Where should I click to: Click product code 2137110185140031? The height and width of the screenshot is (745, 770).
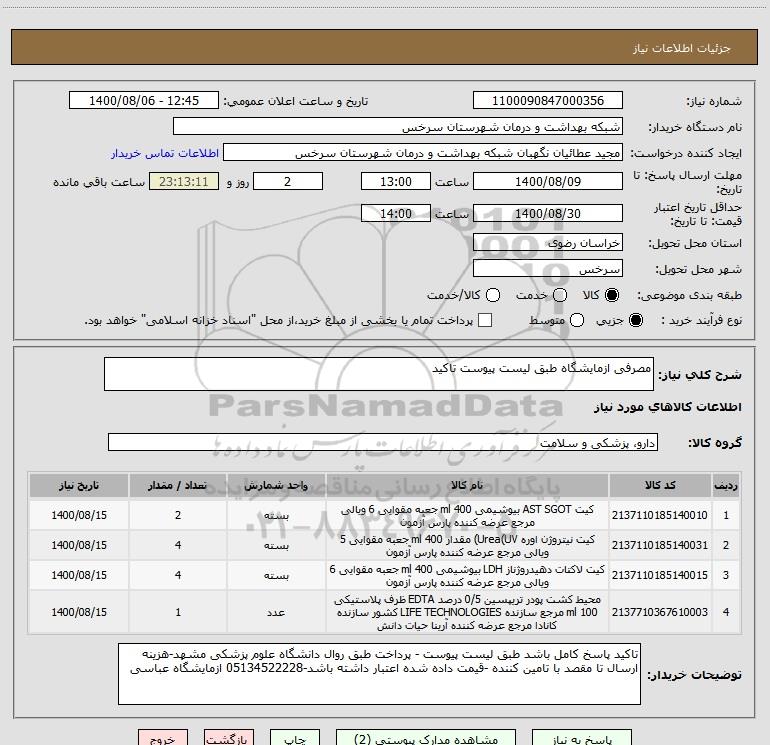click(x=660, y=545)
